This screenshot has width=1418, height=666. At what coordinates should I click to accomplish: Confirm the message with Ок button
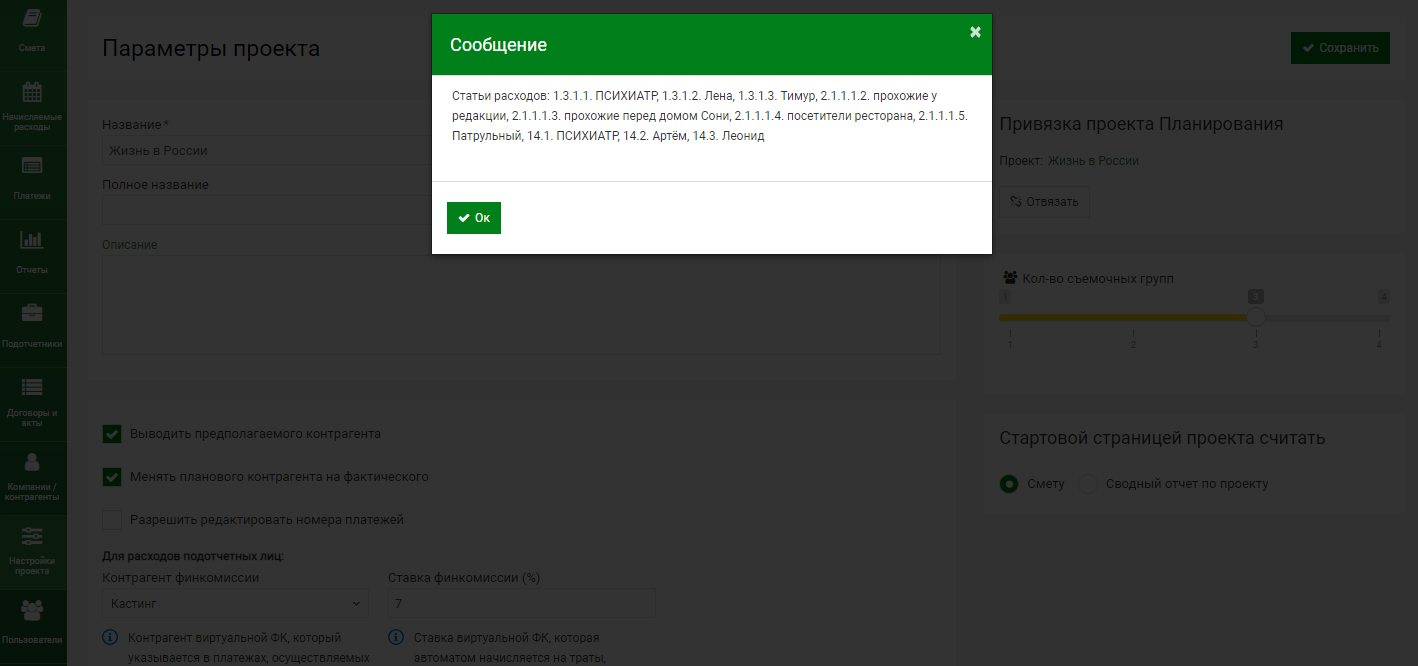474,218
